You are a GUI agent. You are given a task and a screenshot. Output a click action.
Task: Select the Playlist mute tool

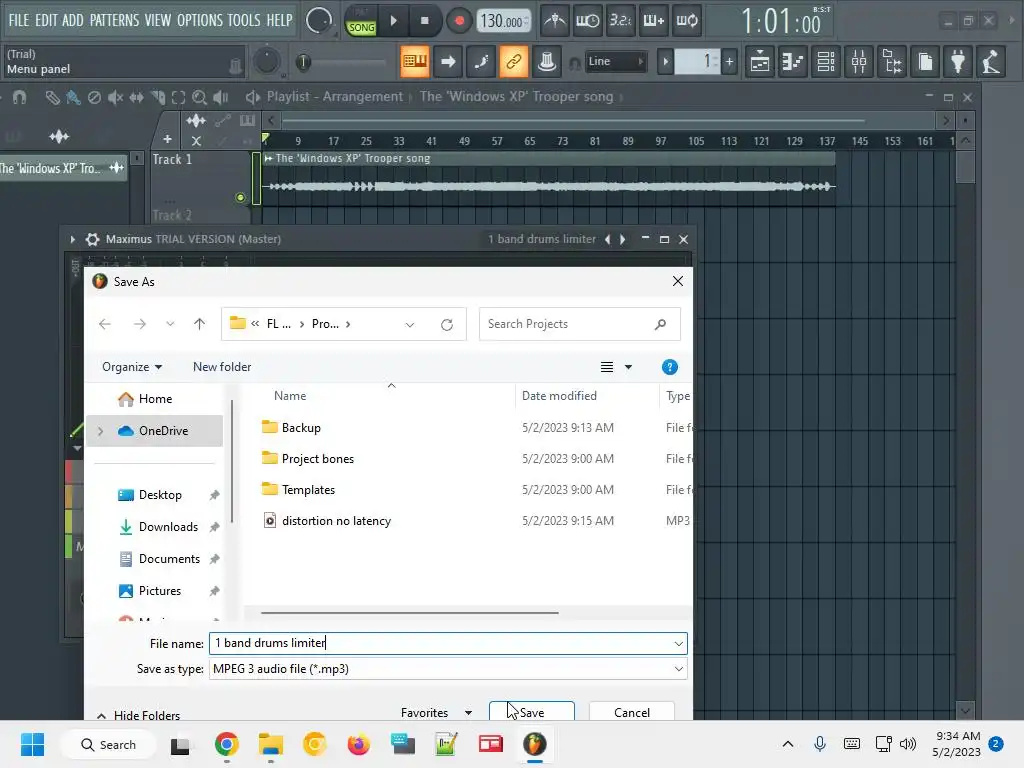coord(116,97)
